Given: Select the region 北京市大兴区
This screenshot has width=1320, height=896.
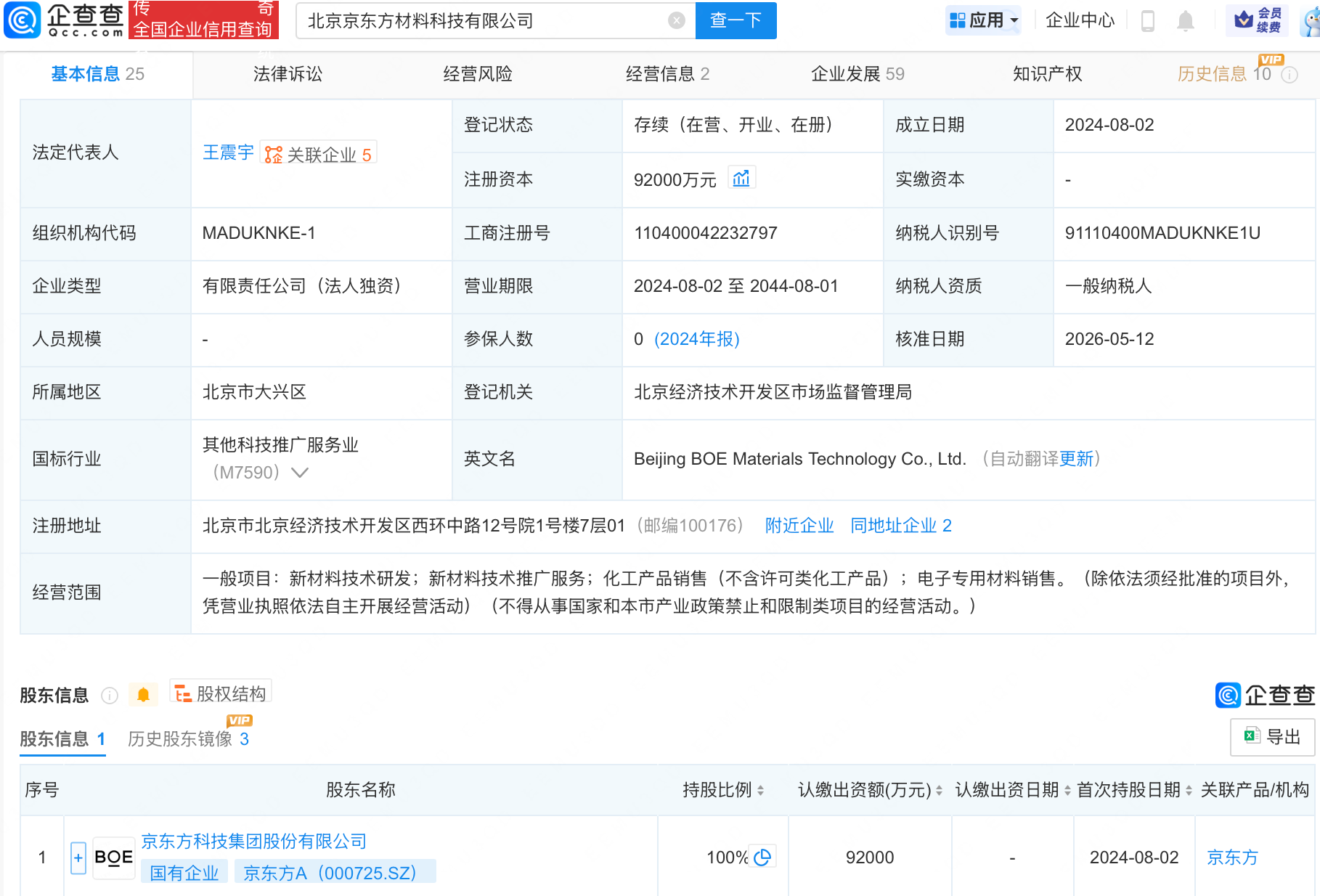Looking at the screenshot, I should point(254,392).
